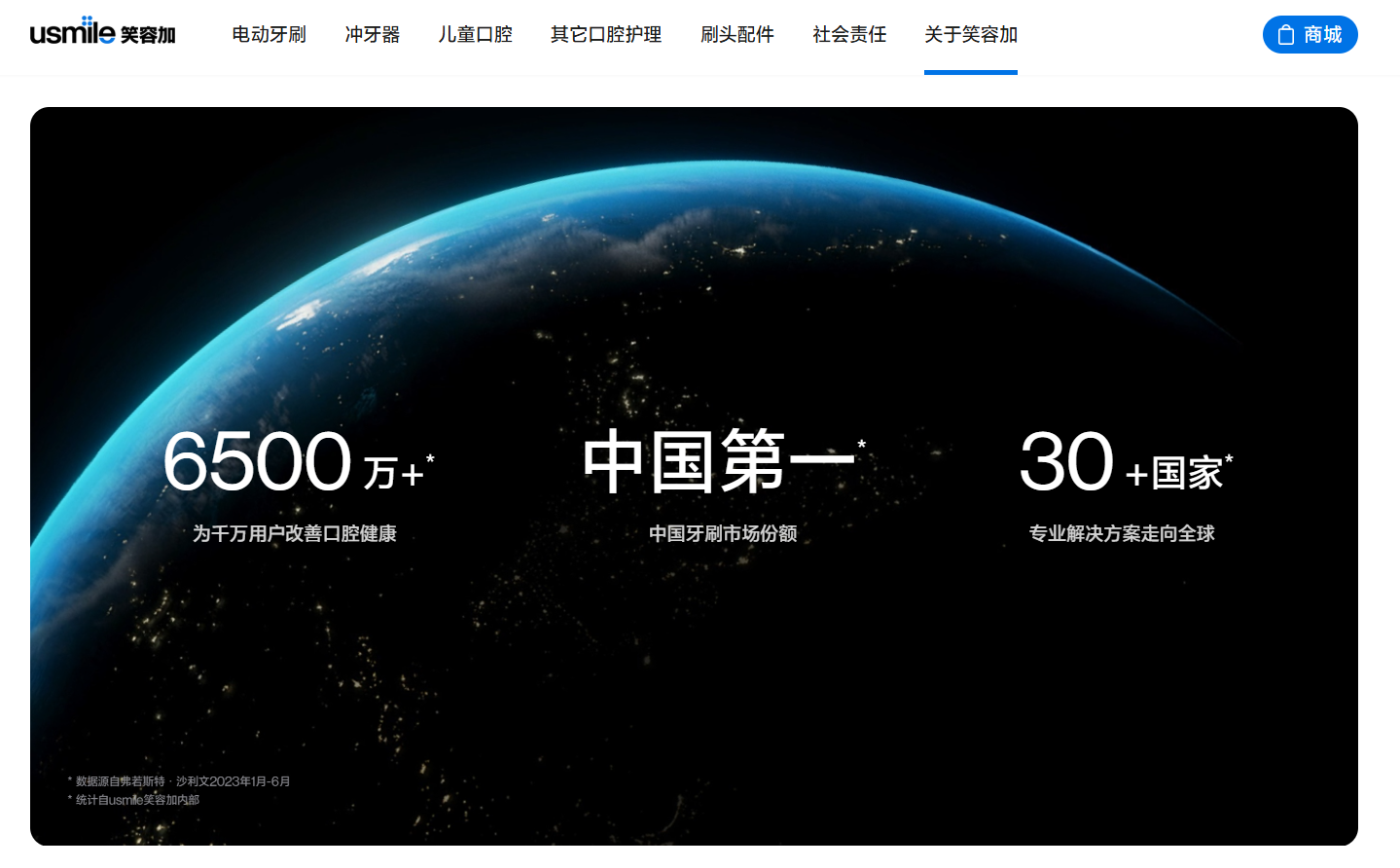This screenshot has width=1400, height=868.
Task: Click the 中国牙刷市场份额 caption
Action: (723, 533)
